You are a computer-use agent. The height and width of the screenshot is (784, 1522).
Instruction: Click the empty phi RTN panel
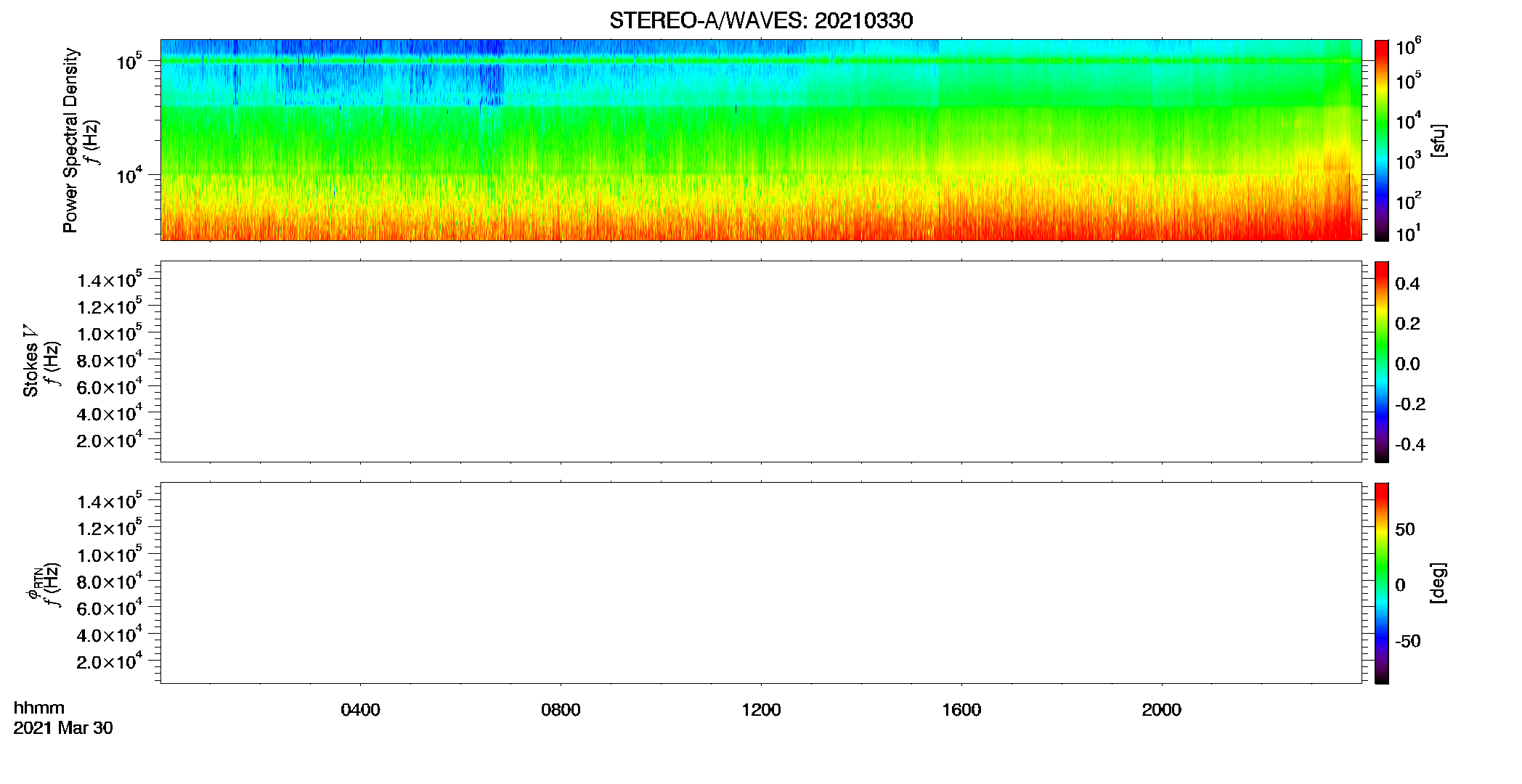(761, 583)
